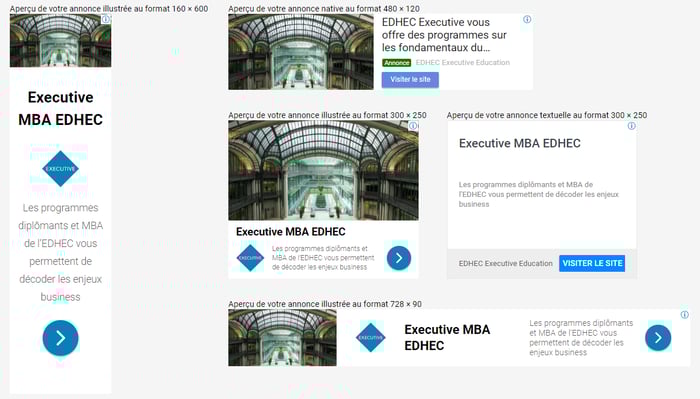The width and height of the screenshot is (700, 399).
Task: Click the atrium image in the 300×250 illustrated ad
Action: point(323,170)
